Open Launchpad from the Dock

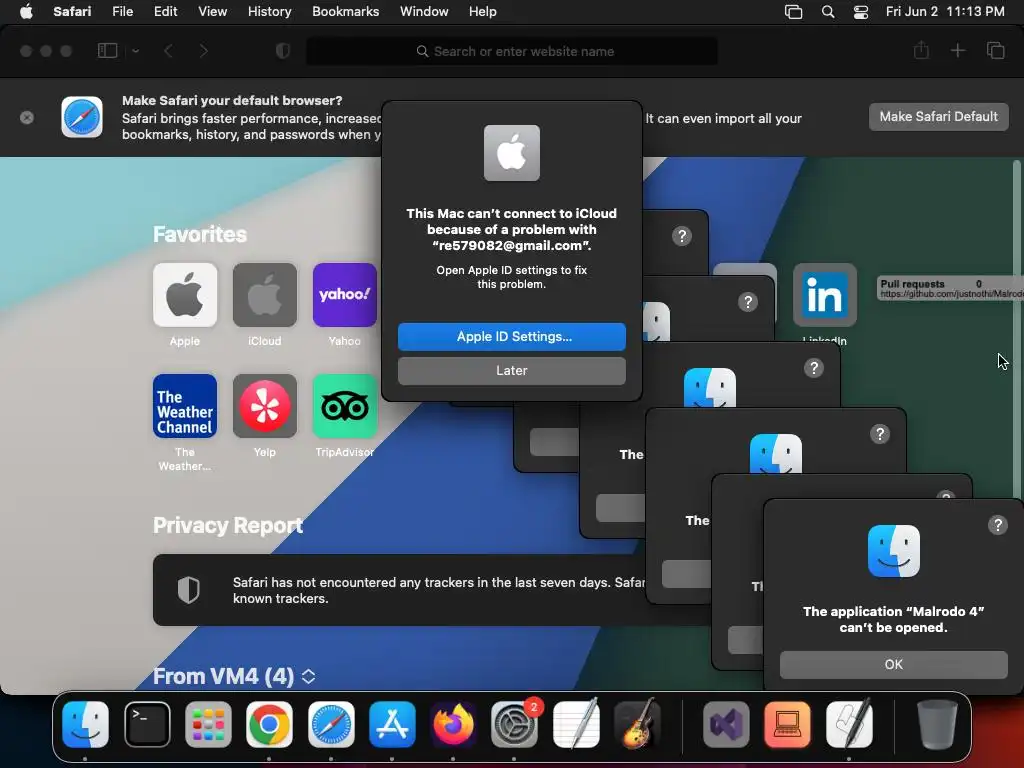pos(208,724)
